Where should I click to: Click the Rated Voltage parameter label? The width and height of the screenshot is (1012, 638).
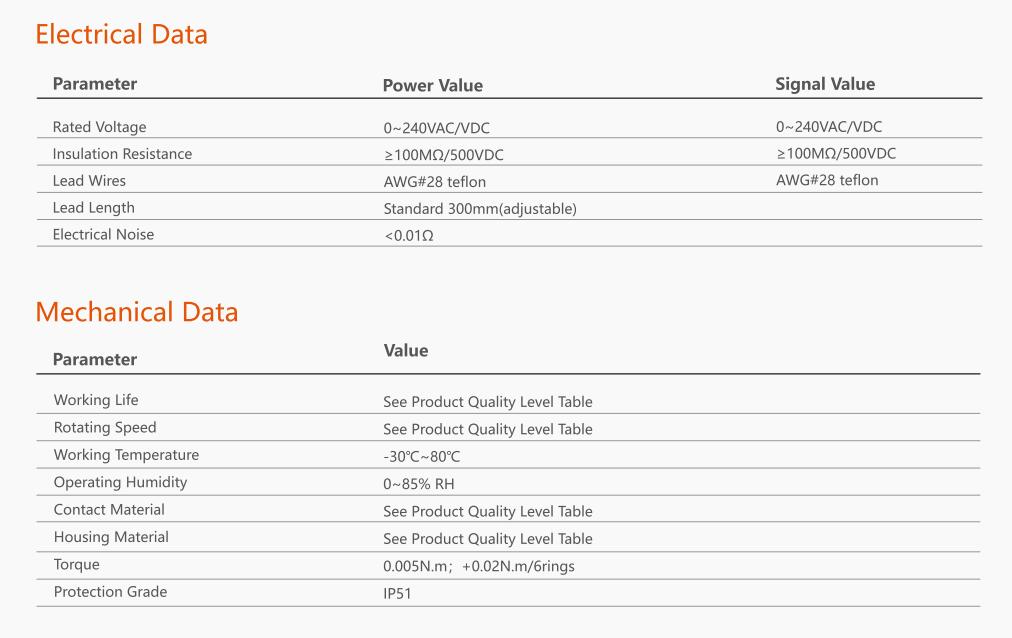click(x=99, y=127)
